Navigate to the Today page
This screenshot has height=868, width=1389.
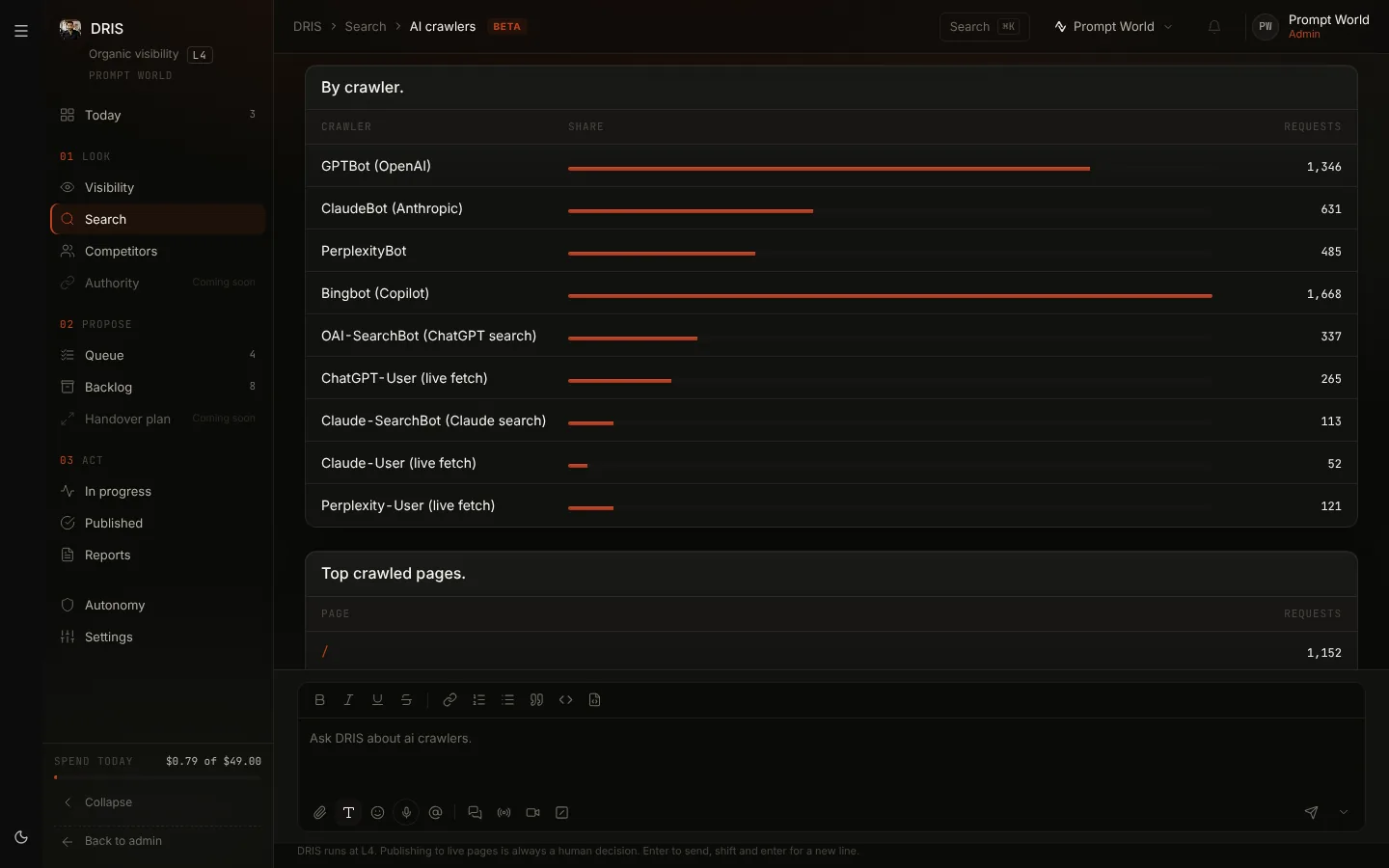coord(158,116)
